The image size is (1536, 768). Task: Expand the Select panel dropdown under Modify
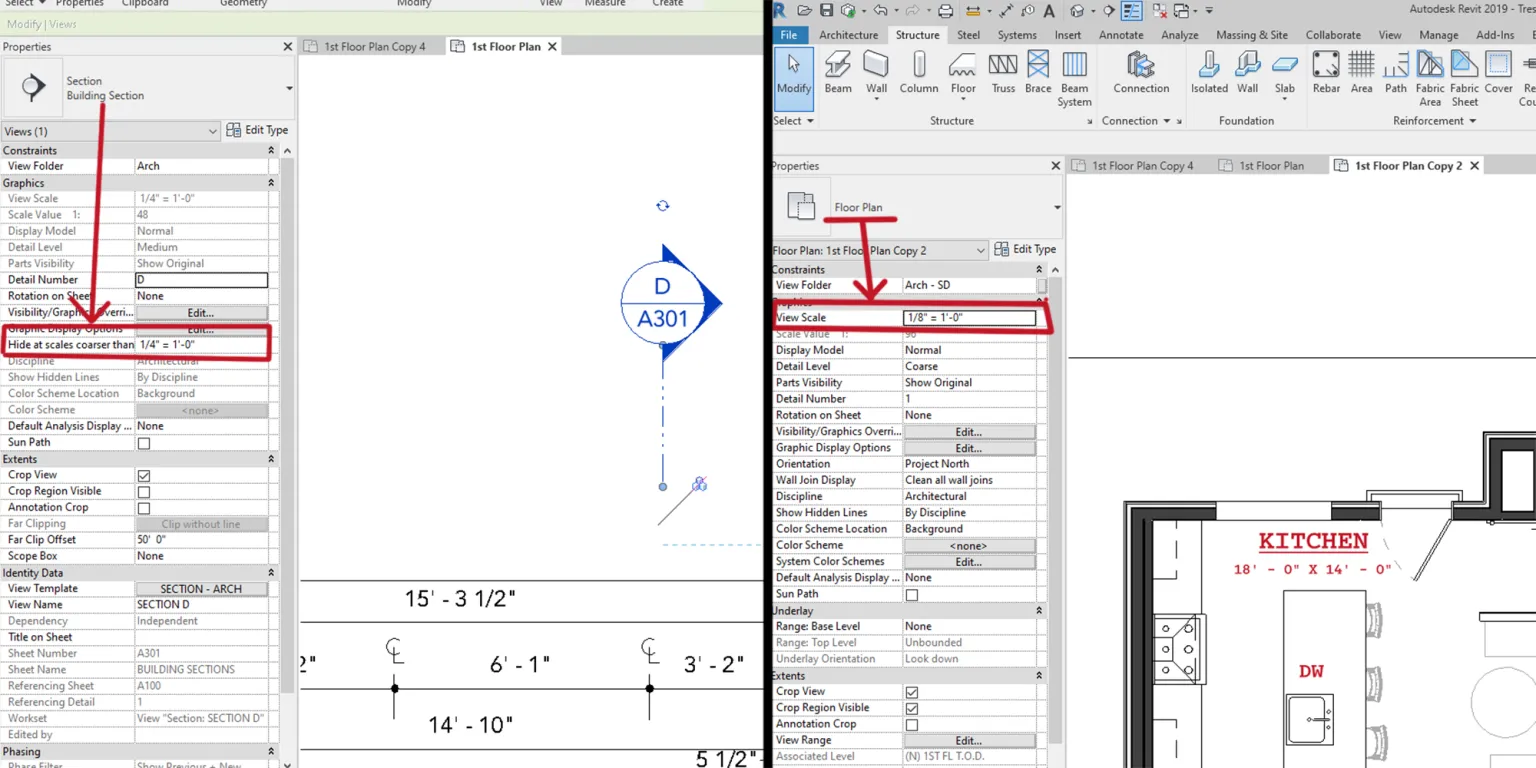tap(812, 121)
